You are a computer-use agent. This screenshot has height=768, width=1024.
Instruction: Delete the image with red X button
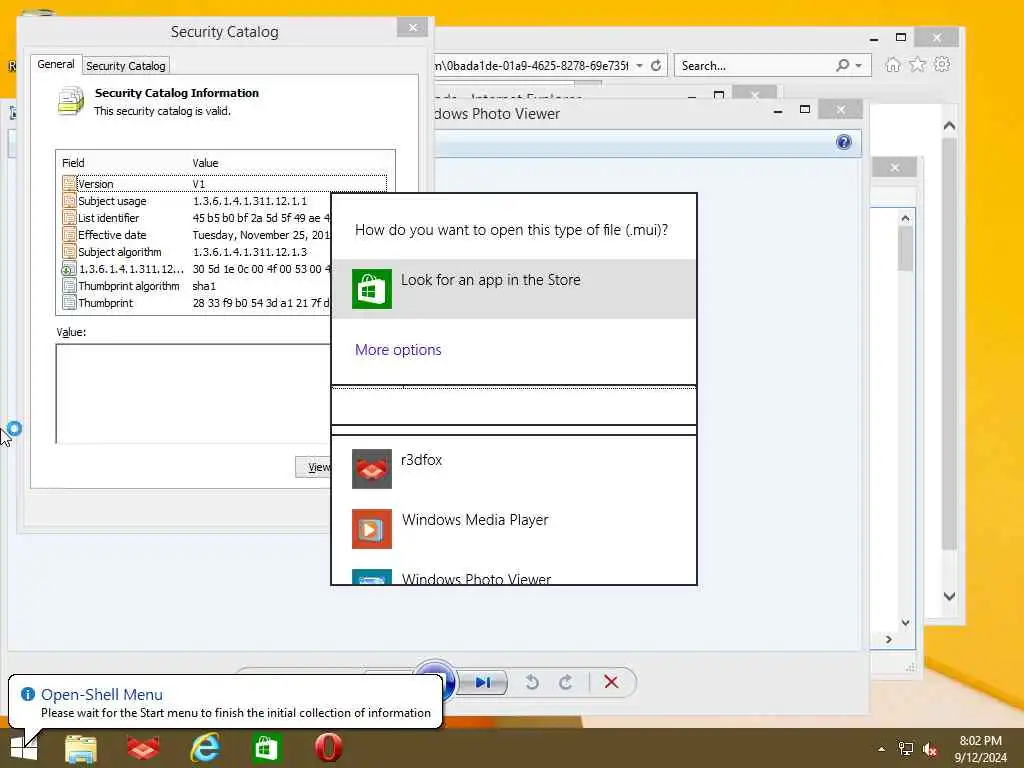coord(611,682)
